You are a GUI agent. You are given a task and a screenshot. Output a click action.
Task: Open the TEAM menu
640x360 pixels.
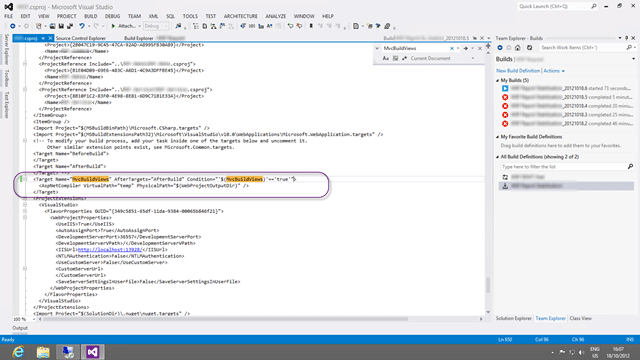134,16
